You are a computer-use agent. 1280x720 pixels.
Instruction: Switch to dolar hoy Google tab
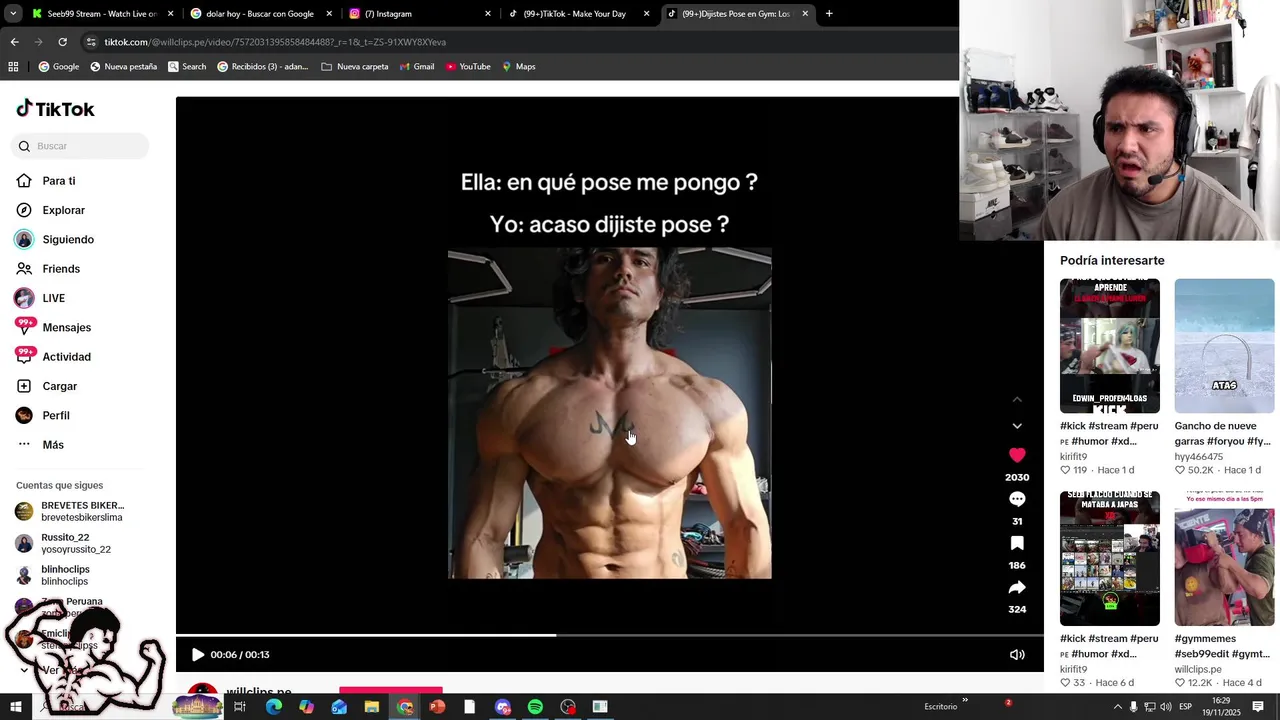click(260, 14)
